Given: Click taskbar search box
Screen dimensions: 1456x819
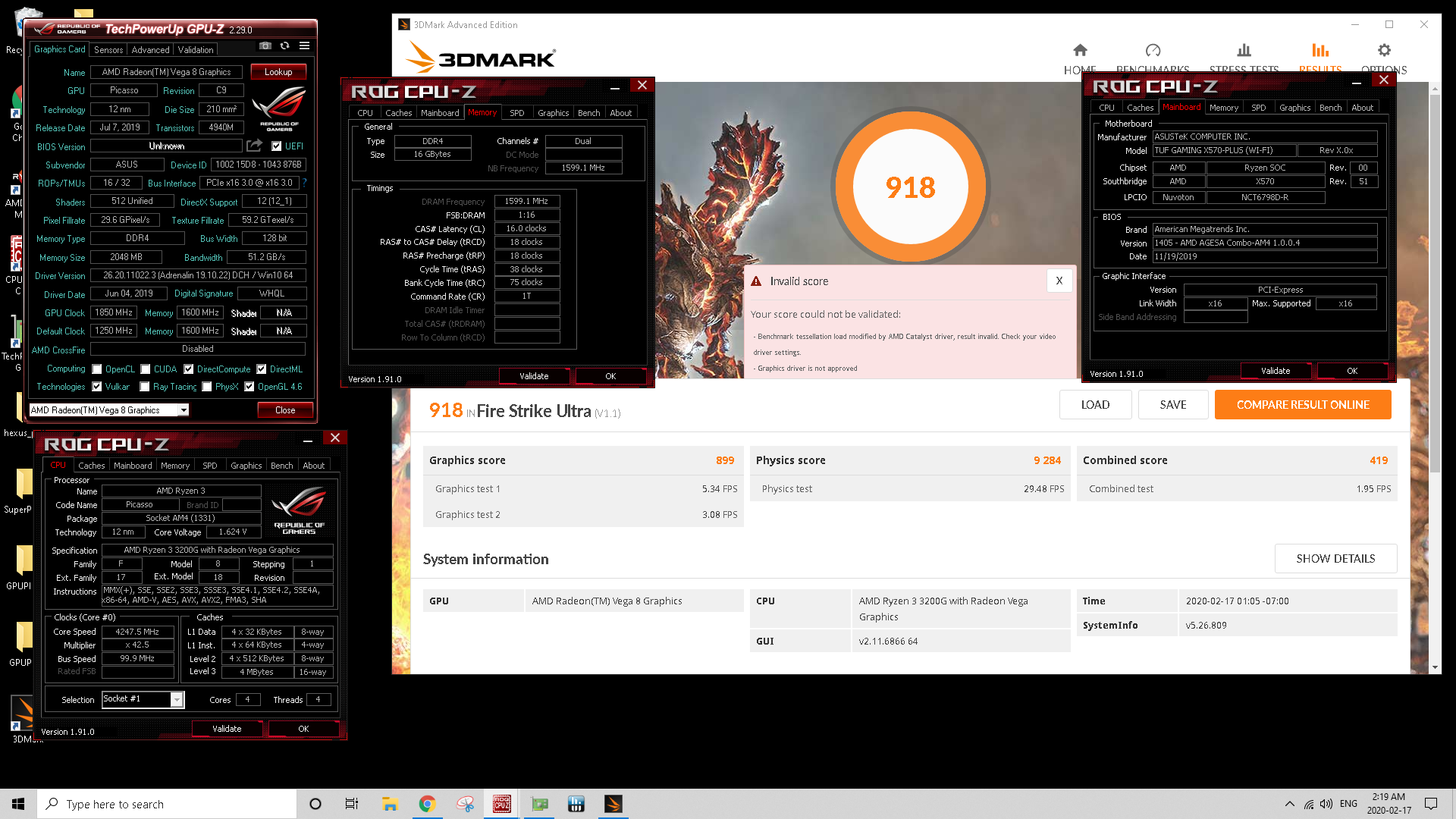Looking at the screenshot, I should (x=167, y=804).
